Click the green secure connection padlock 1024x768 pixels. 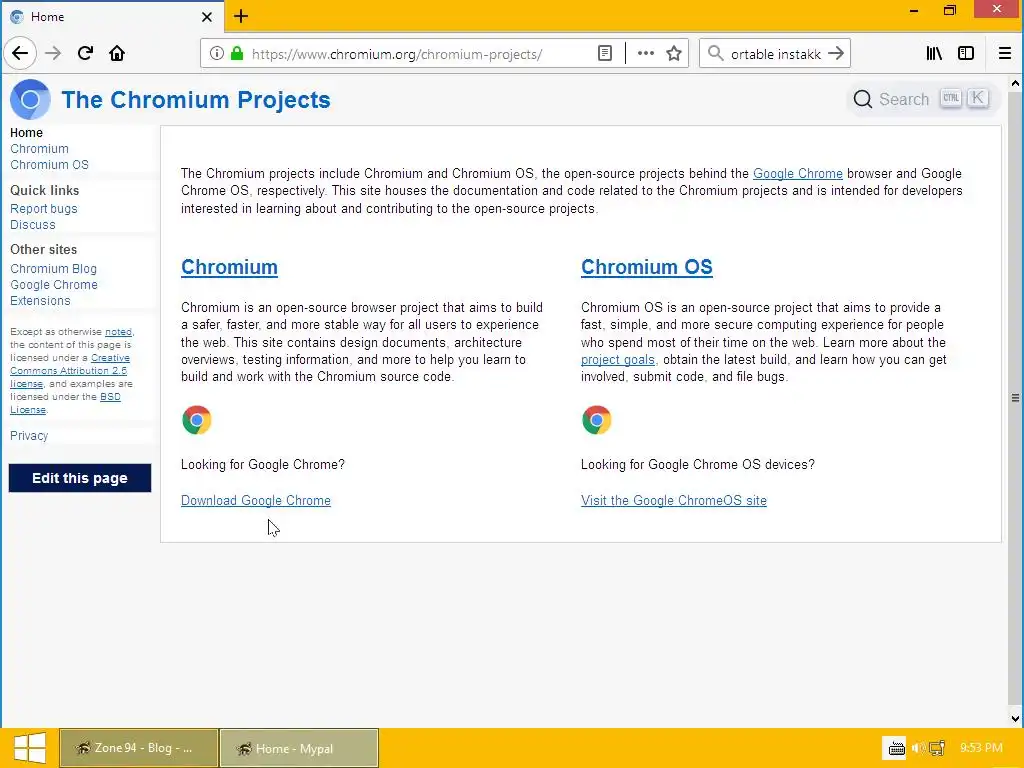236,54
